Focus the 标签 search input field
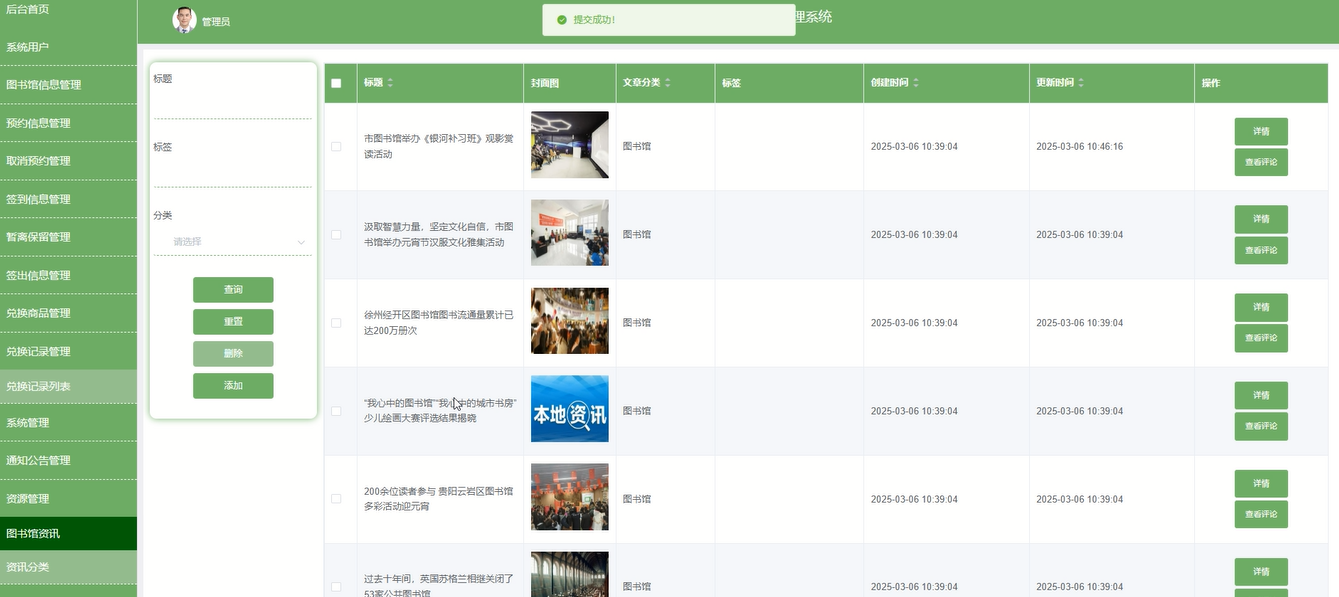The image size is (1339, 597). 233,174
